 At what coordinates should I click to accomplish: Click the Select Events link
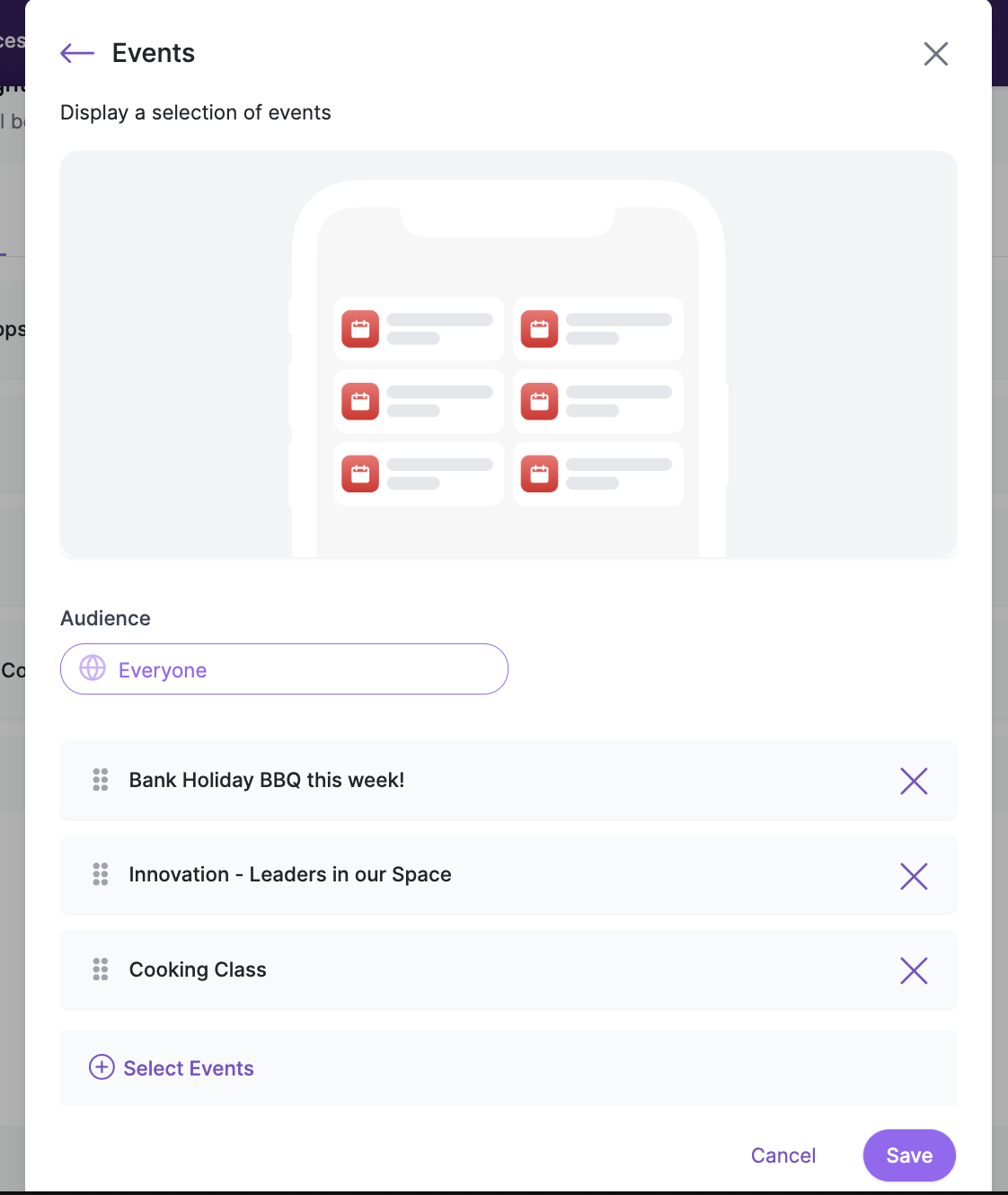tap(189, 1068)
